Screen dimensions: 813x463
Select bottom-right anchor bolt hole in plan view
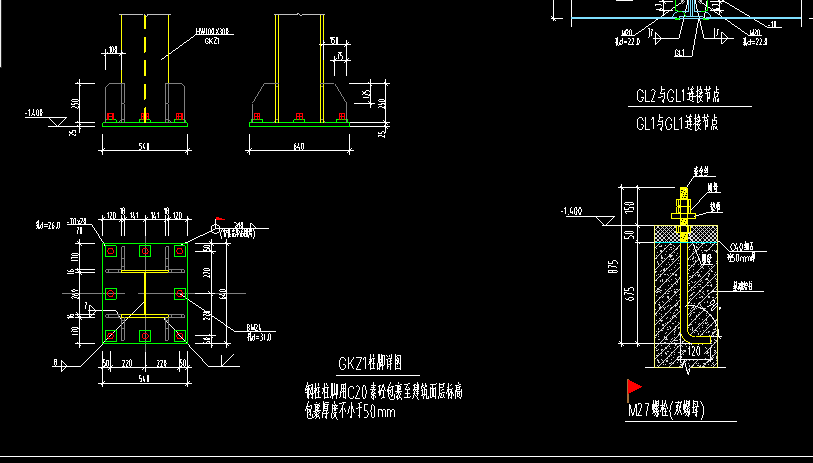[179, 336]
